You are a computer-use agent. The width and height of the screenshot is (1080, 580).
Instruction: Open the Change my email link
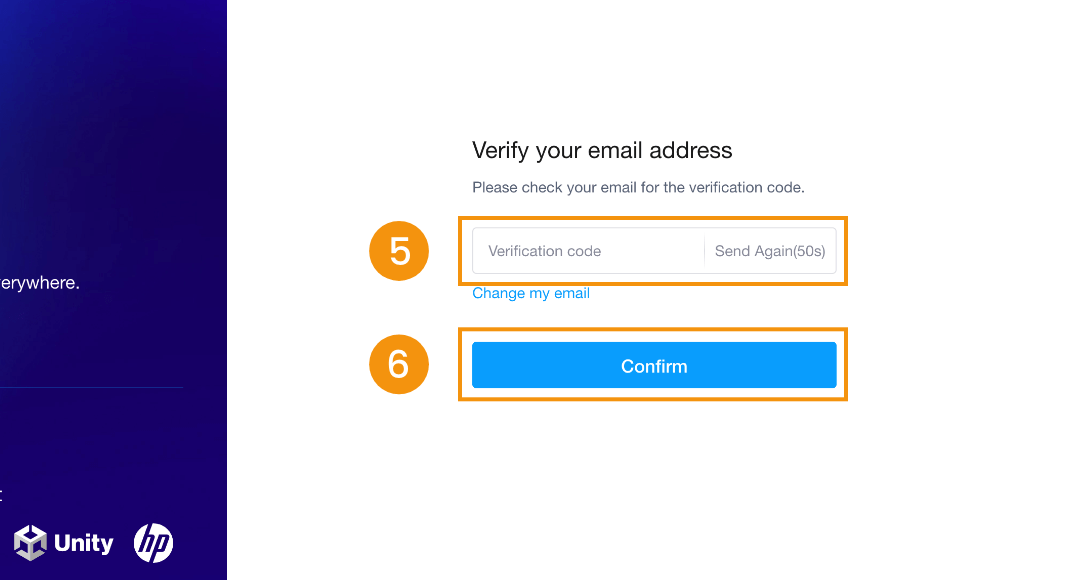[x=531, y=293]
